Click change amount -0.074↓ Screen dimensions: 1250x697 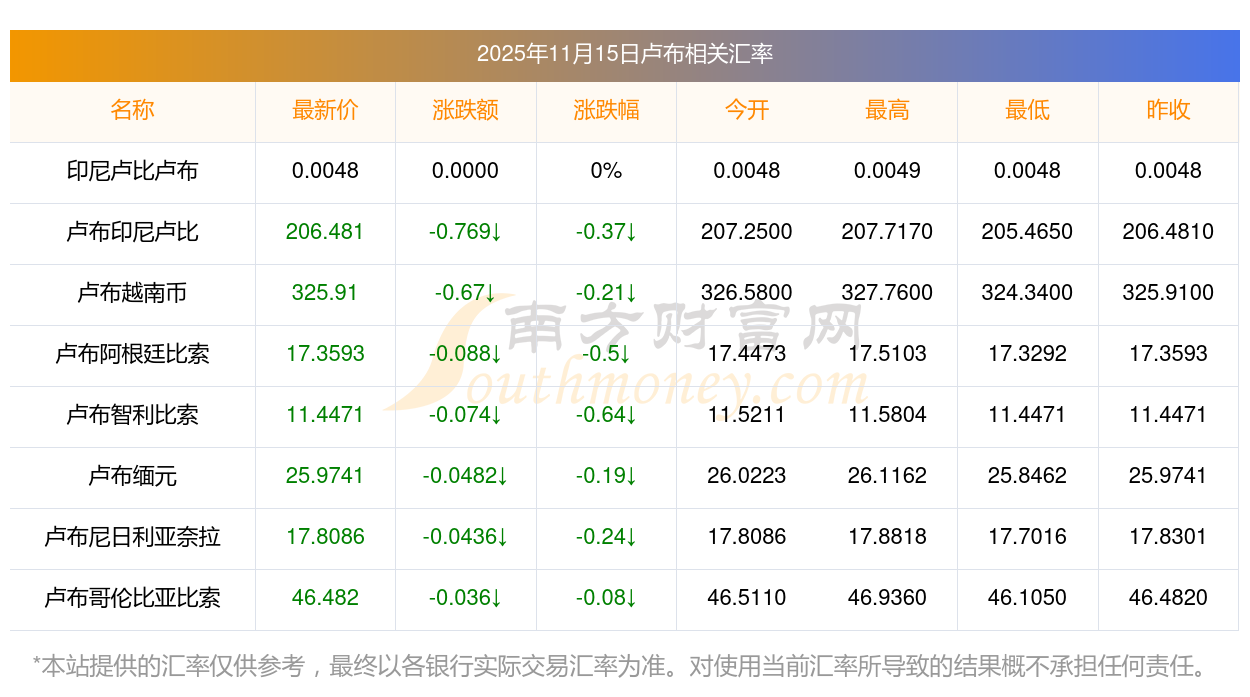[466, 415]
